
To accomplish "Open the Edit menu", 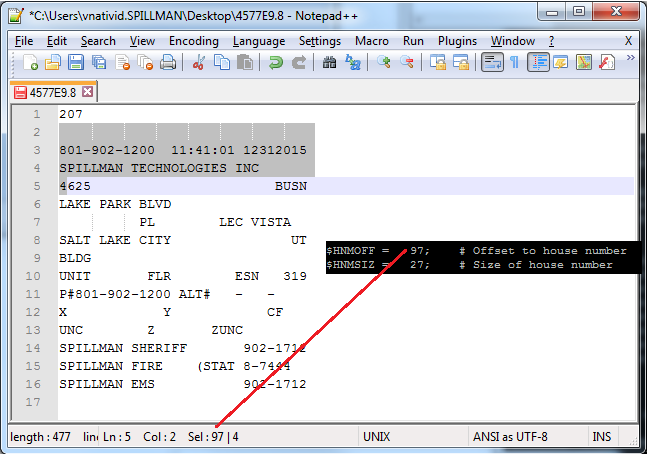I will coord(57,41).
